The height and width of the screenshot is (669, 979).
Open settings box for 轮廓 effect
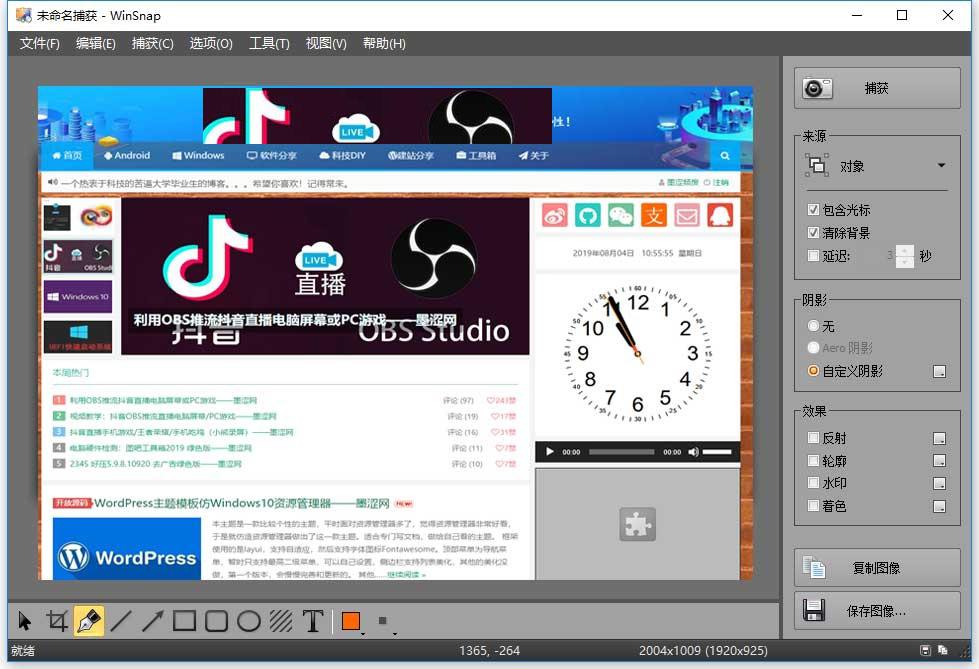tap(939, 461)
